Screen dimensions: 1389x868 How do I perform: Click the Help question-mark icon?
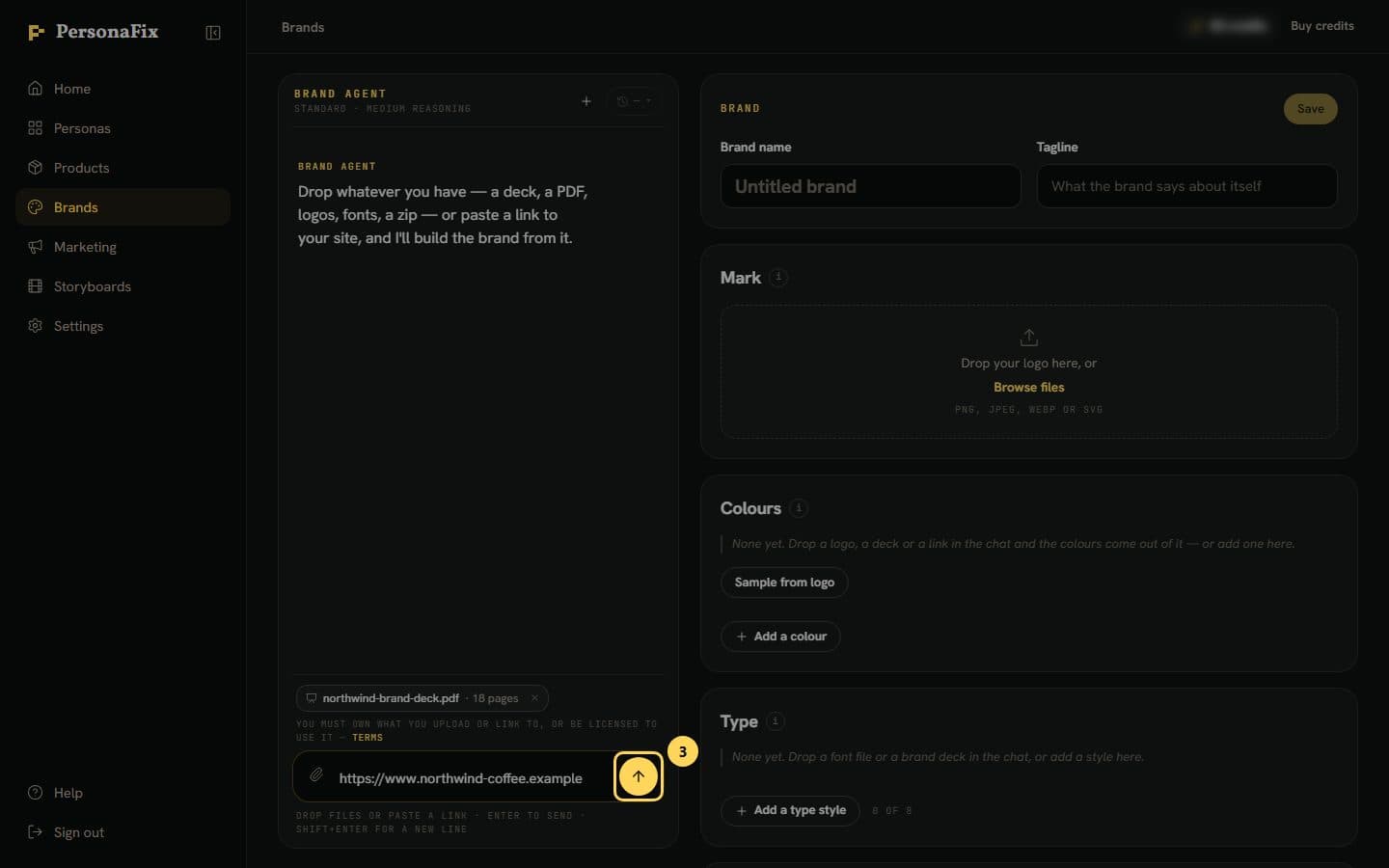tap(36, 793)
